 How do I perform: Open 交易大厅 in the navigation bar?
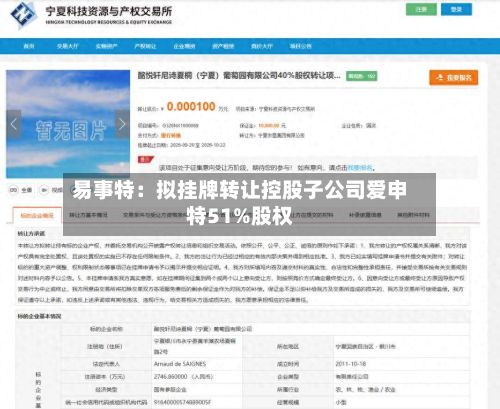click(x=67, y=46)
